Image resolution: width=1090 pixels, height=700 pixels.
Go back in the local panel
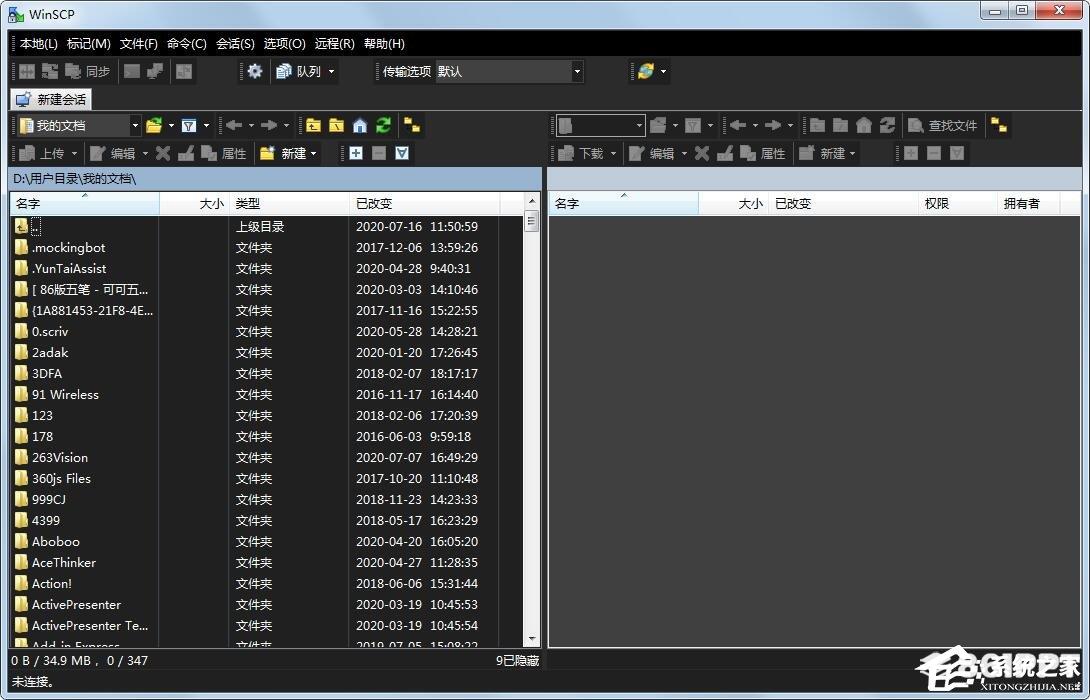tap(234, 125)
